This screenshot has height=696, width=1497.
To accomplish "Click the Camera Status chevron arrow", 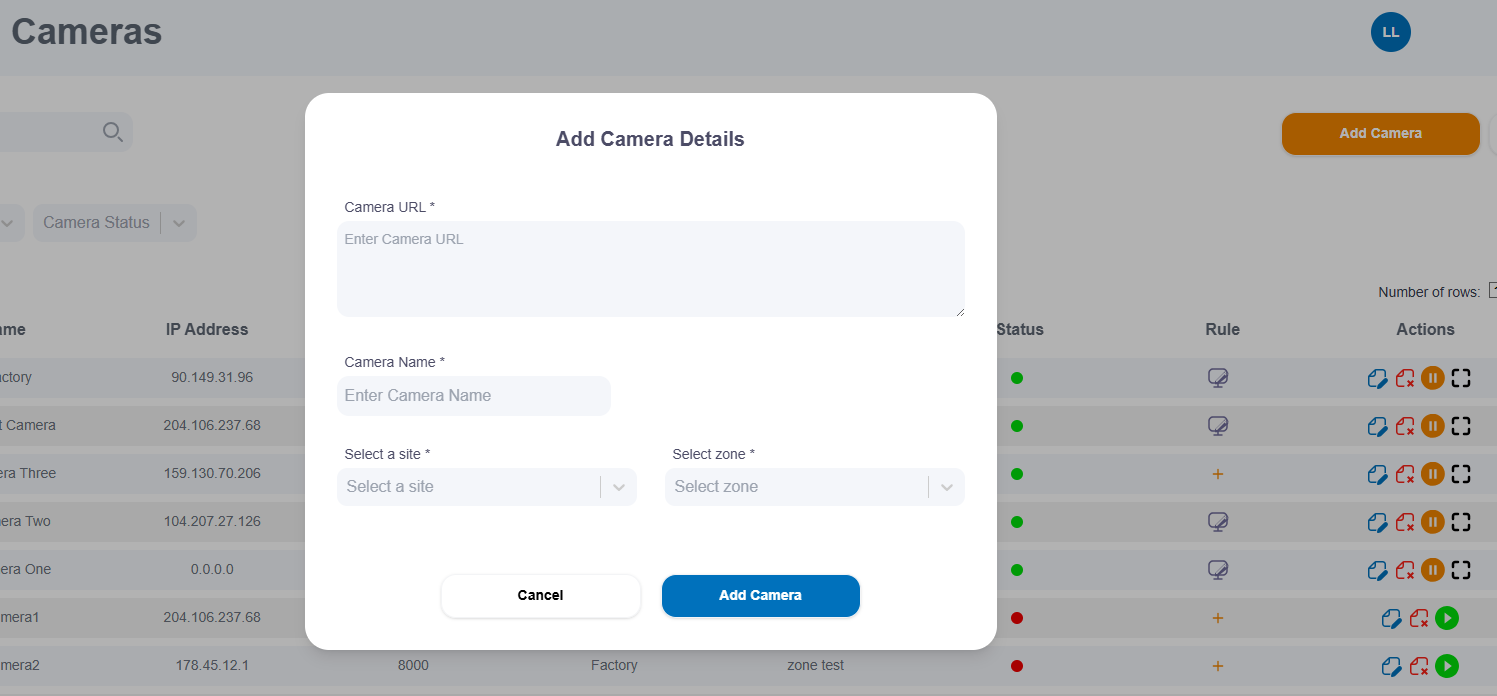I will [x=179, y=223].
